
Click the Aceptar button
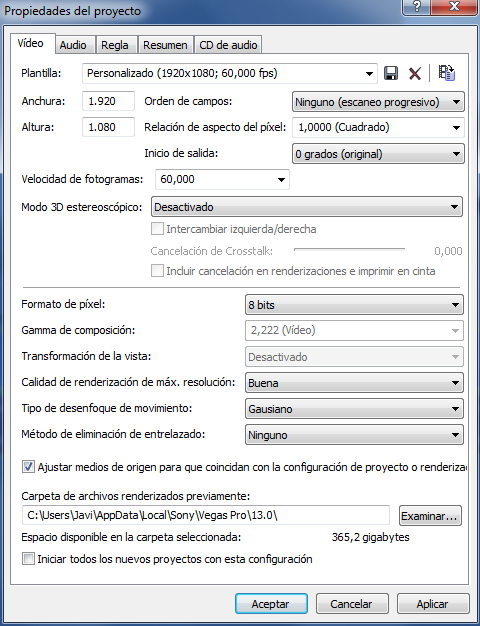tap(271, 604)
